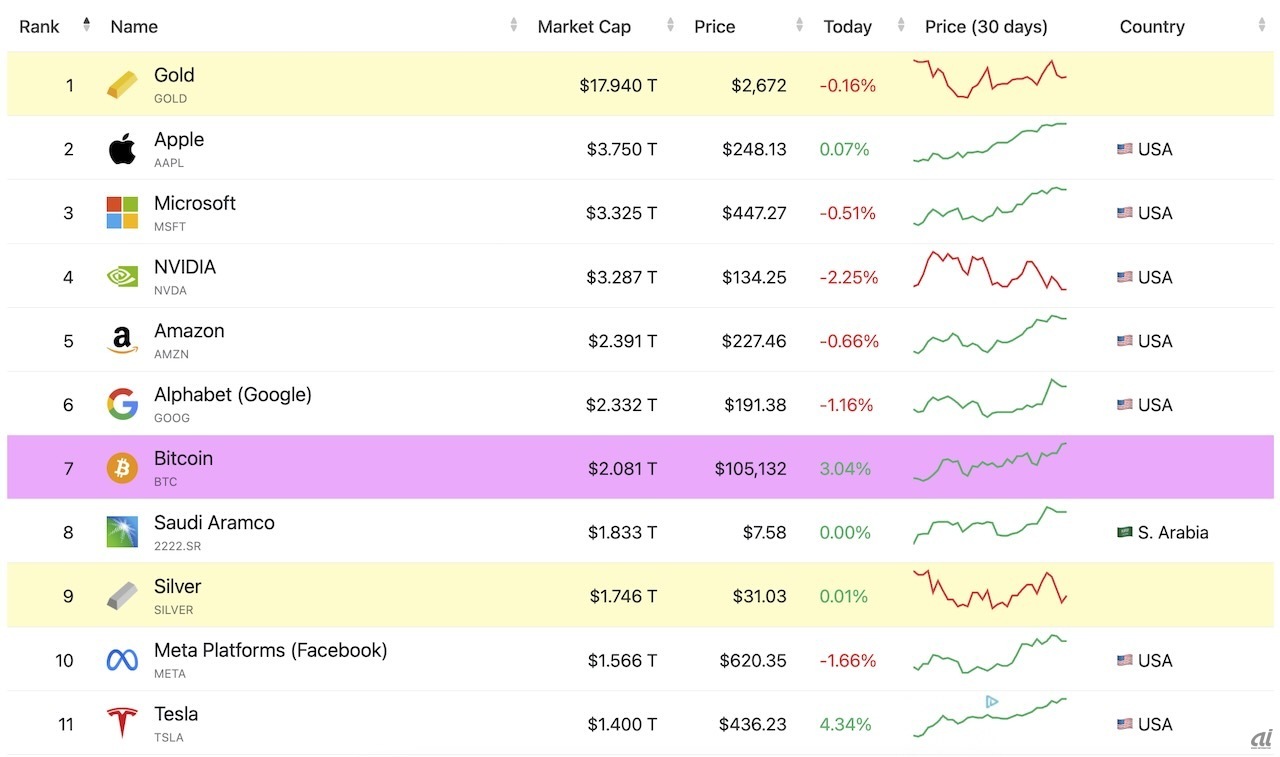Click the Tesla logo icon
This screenshot has width=1280, height=757.
[x=122, y=723]
